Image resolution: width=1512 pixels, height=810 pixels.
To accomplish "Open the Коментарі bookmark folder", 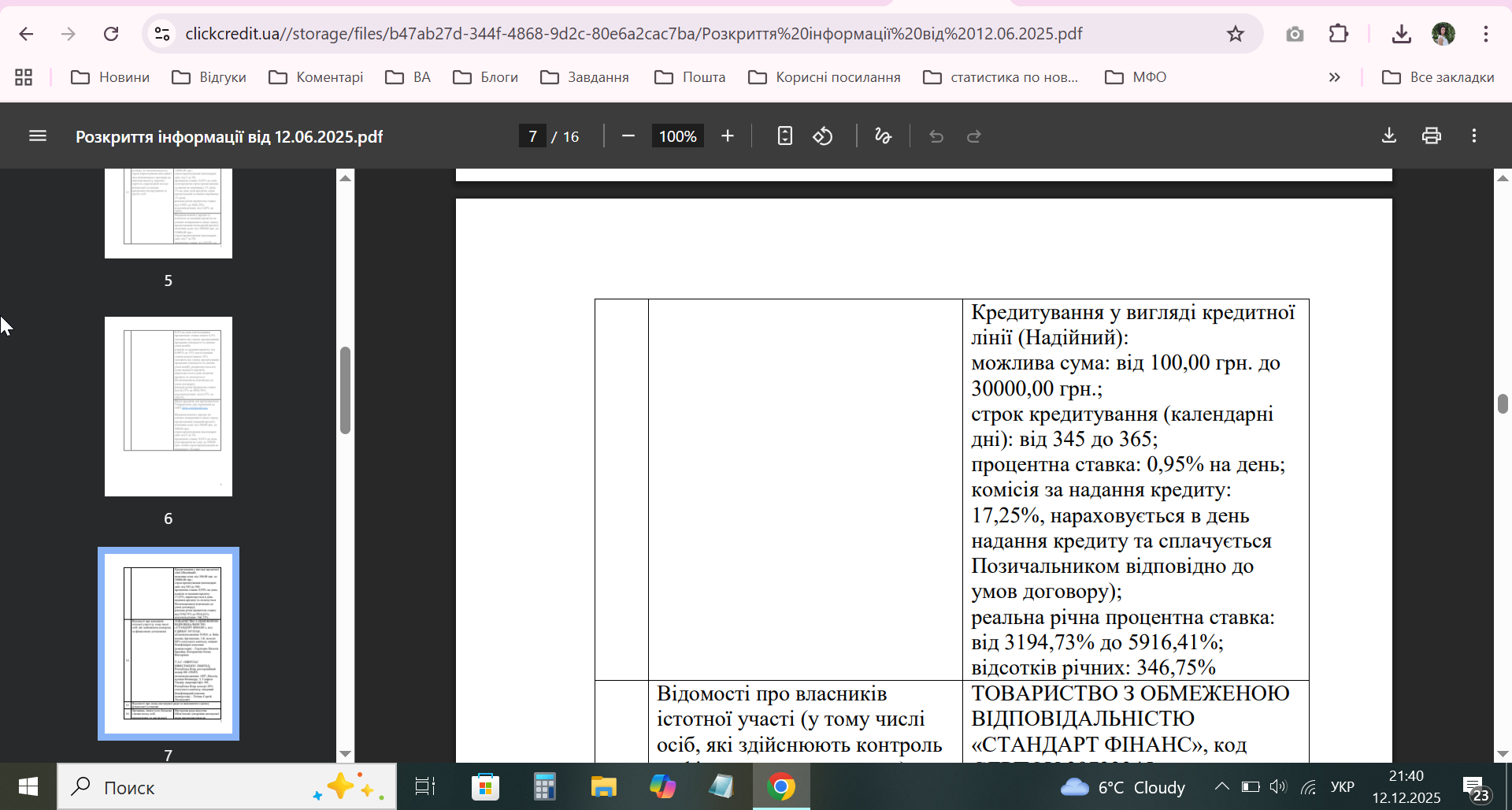I will pos(316,77).
